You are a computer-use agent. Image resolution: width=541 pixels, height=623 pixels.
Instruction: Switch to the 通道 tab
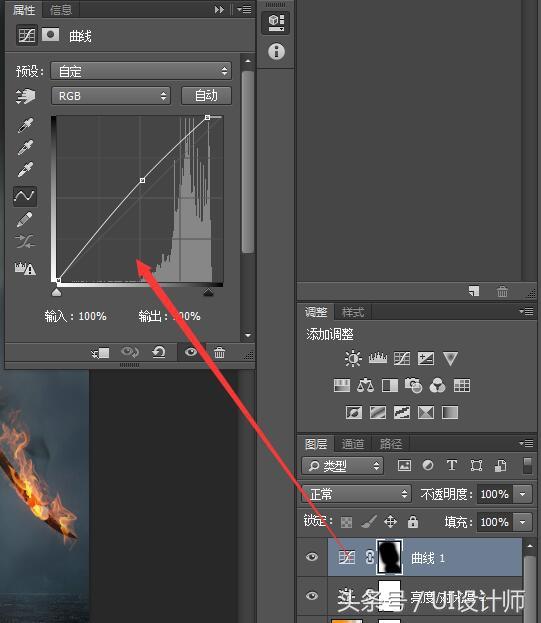[x=353, y=443]
